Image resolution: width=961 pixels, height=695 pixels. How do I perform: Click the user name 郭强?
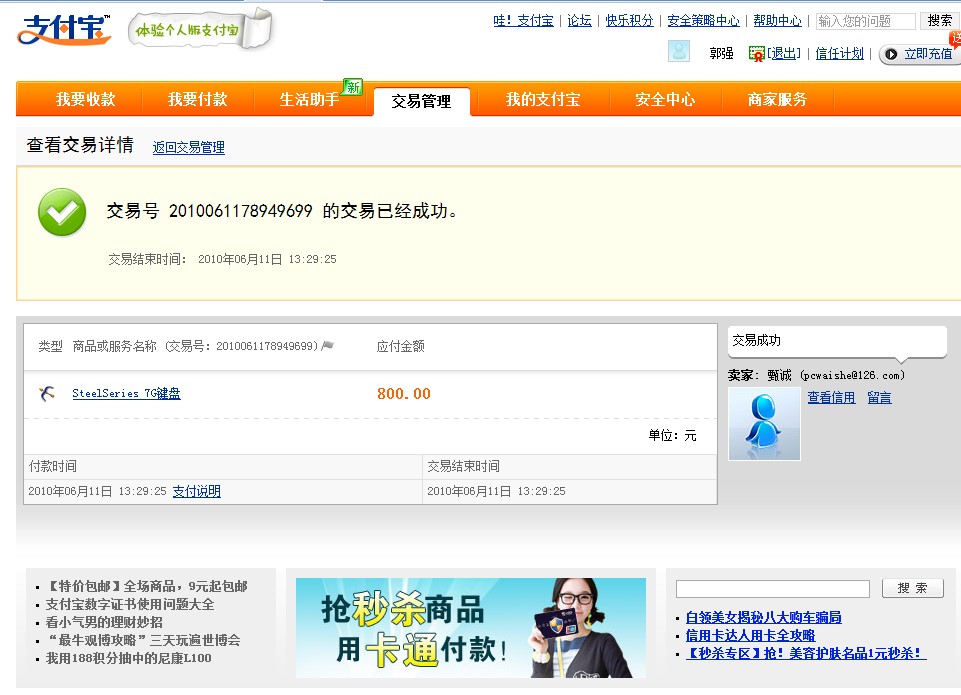pos(721,54)
